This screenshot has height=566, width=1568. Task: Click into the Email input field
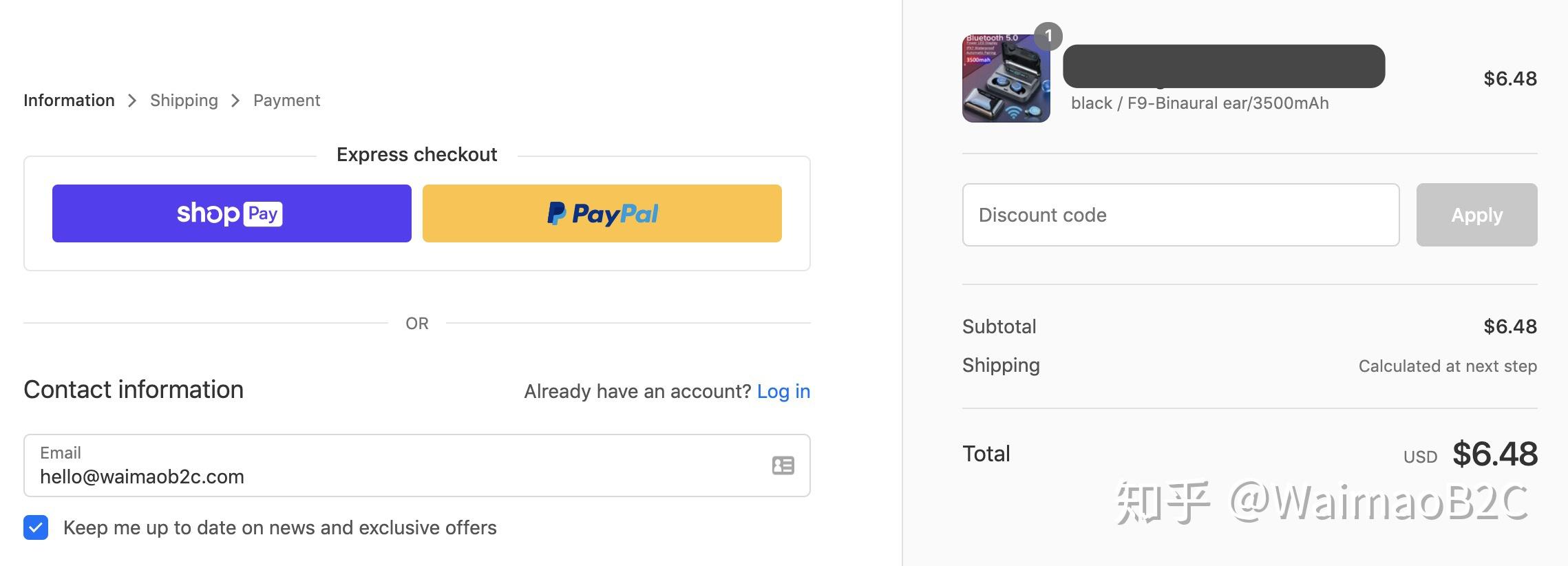(x=399, y=475)
